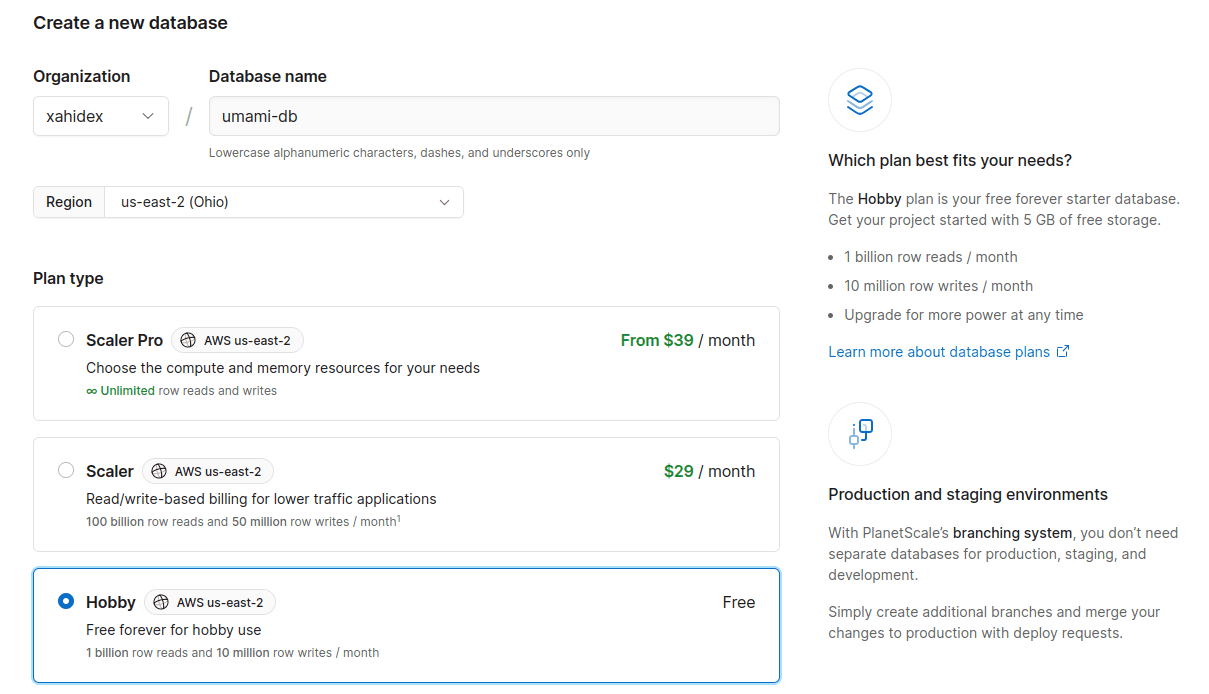Image resolution: width=1209 pixels, height=694 pixels.
Task: Click the AWS us-east-2 badge on Scaler Pro
Action: [x=237, y=340]
